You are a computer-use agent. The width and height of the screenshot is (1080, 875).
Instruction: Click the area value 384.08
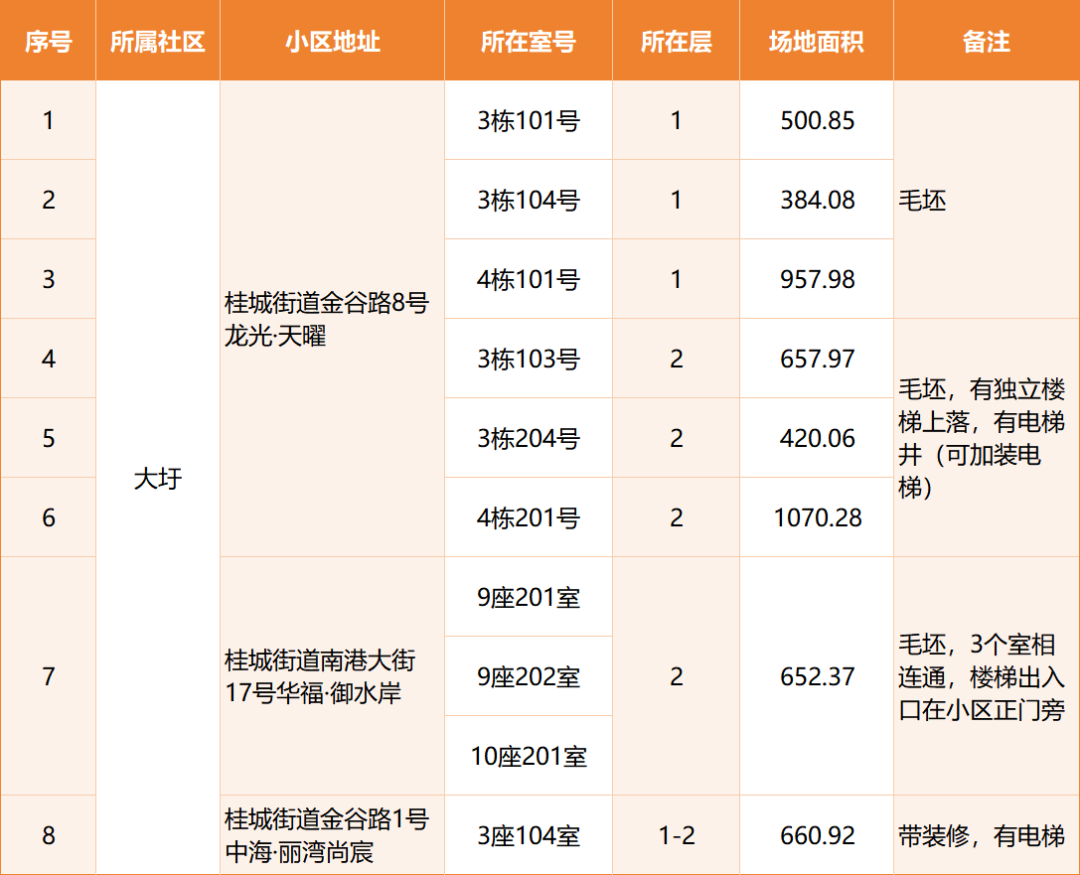(x=816, y=200)
